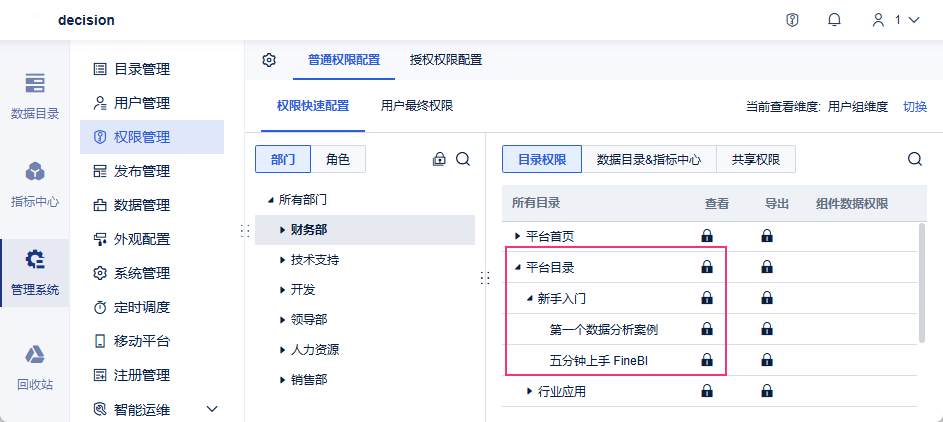The image size is (943, 422).
Task: Click the lock icon beside department search
Action: pyautogui.click(x=438, y=159)
